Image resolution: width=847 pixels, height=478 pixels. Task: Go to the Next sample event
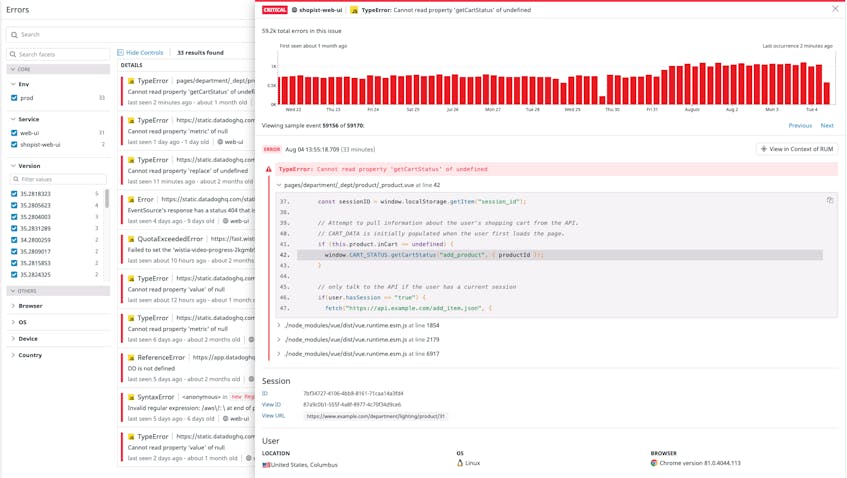[827, 125]
